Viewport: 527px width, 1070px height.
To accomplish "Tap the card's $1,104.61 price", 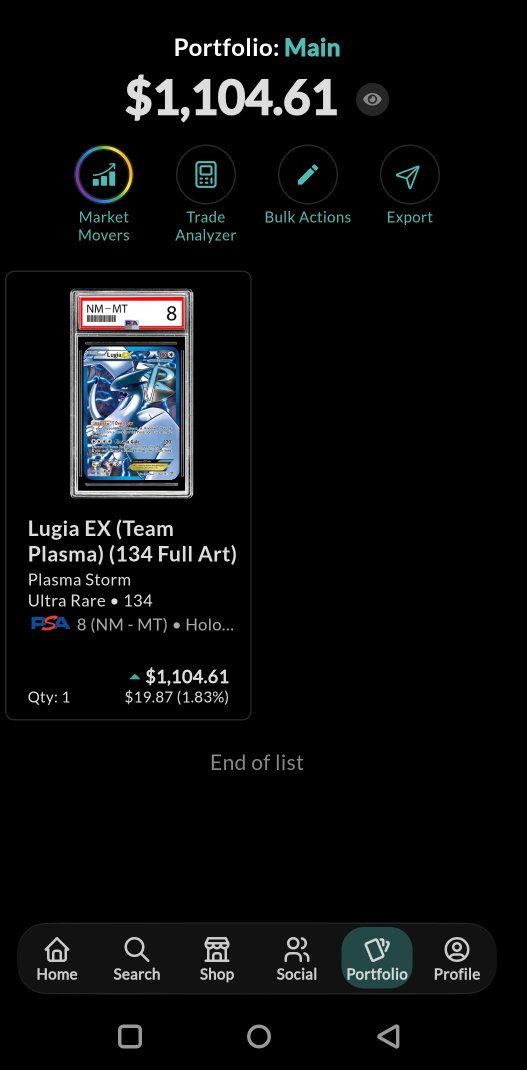I will point(187,676).
